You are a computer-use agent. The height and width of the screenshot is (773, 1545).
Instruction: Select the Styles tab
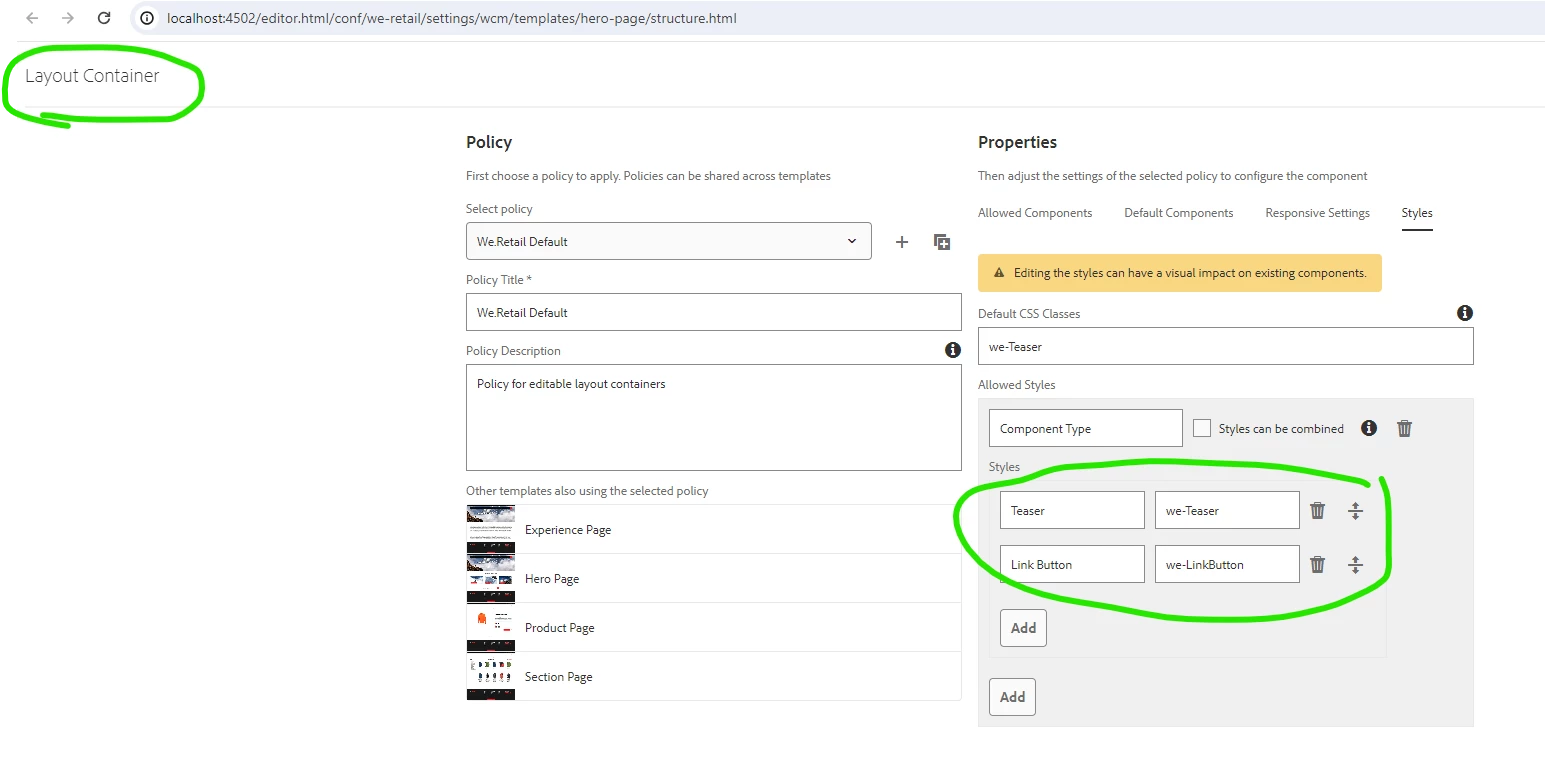click(x=1417, y=213)
